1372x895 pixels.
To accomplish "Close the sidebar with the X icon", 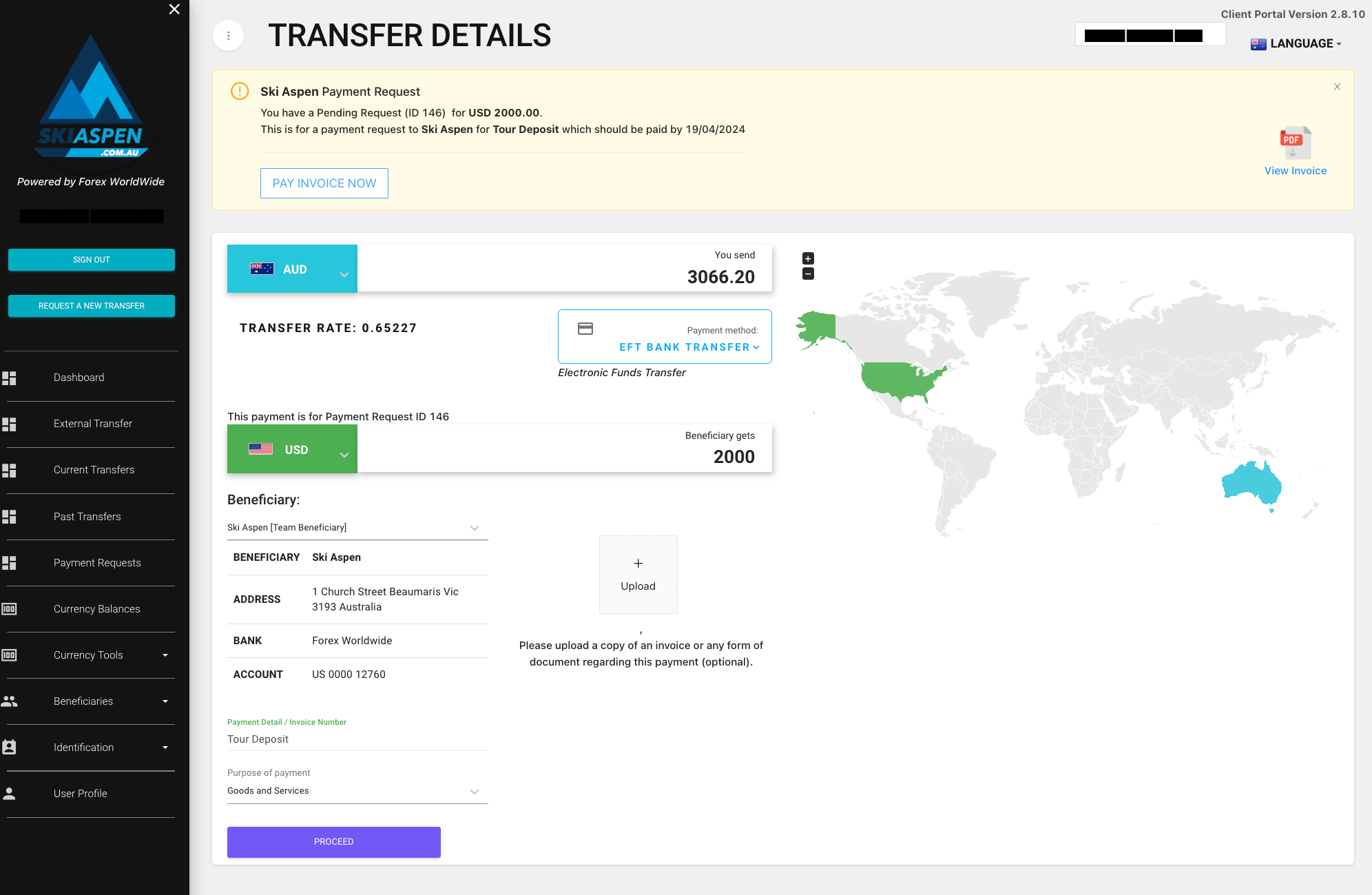I will (x=174, y=9).
